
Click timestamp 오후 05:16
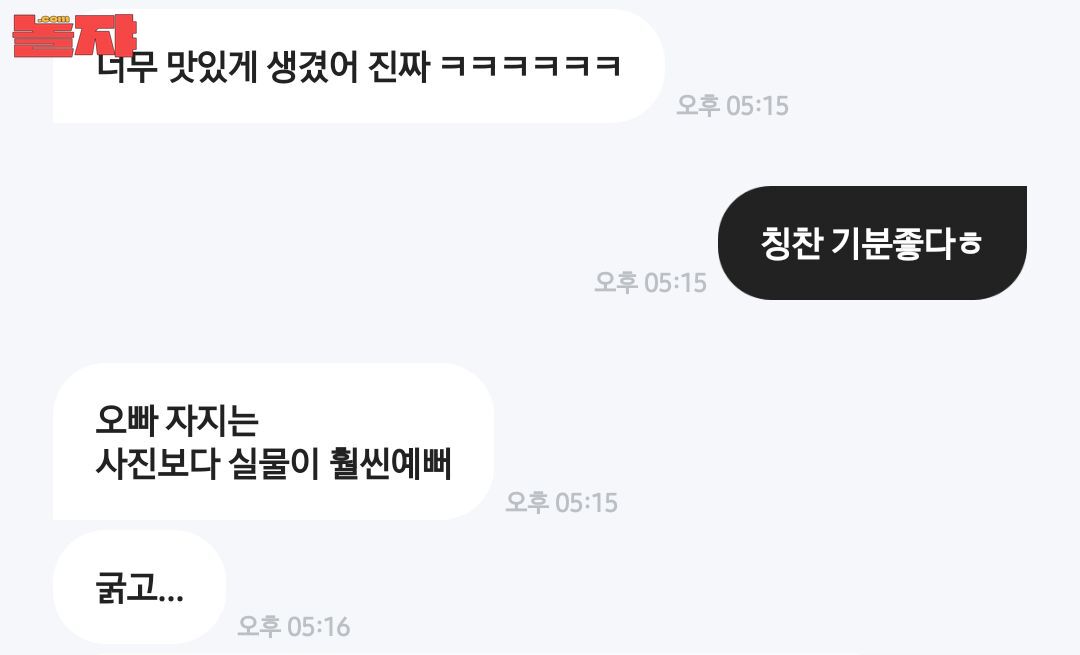tap(293, 627)
